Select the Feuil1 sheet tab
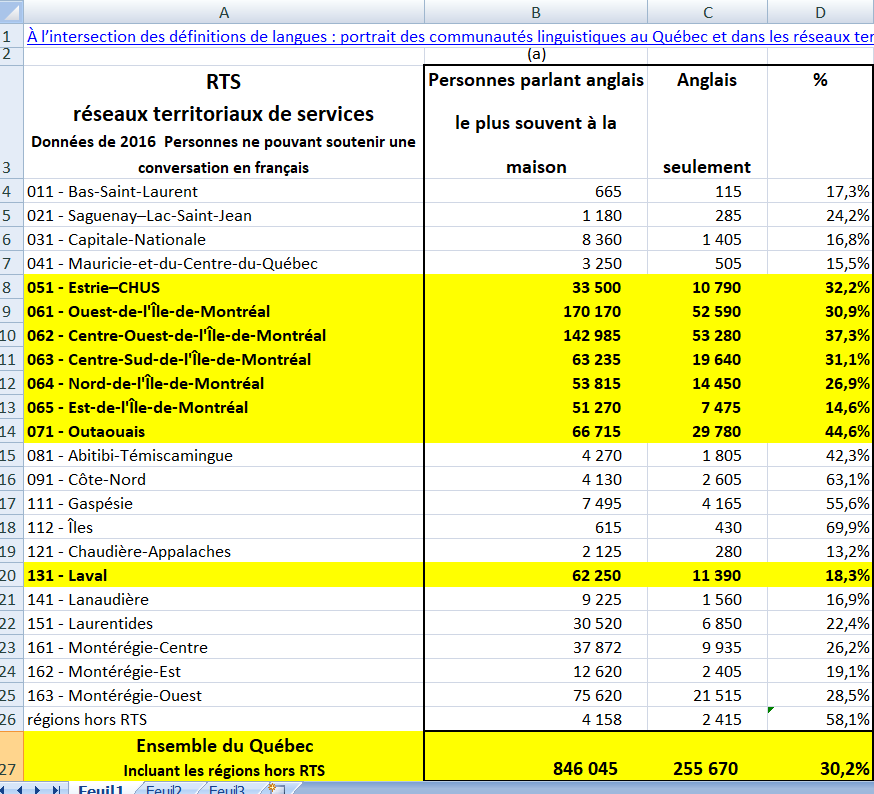 coord(101,790)
